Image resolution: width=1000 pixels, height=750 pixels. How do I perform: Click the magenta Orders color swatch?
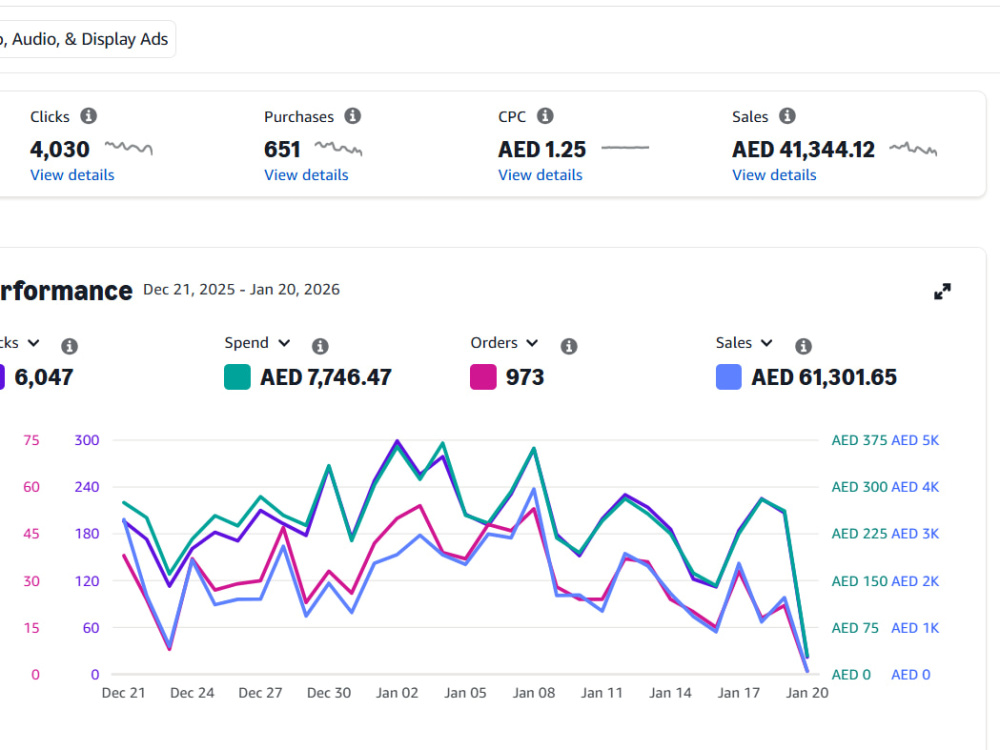pos(483,377)
